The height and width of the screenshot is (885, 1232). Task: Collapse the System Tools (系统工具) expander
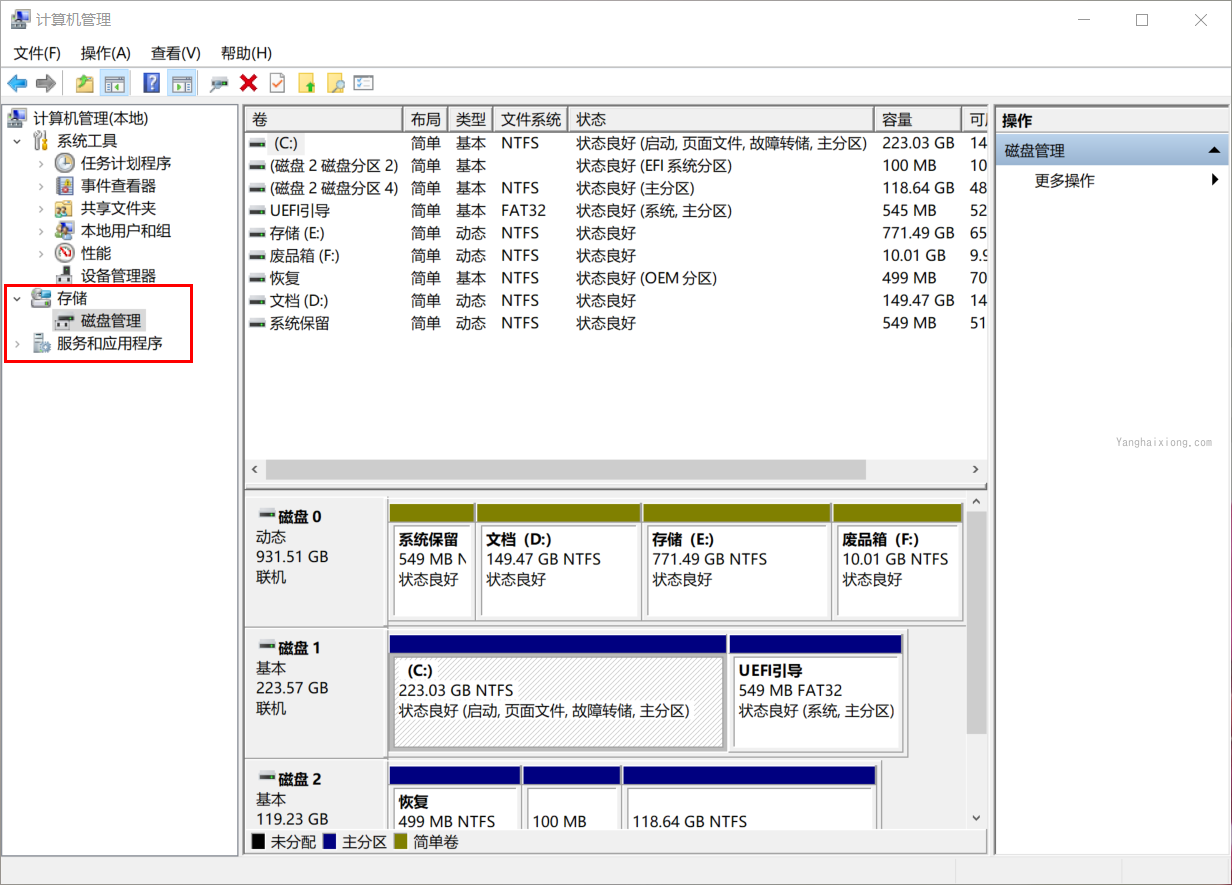(x=17, y=141)
